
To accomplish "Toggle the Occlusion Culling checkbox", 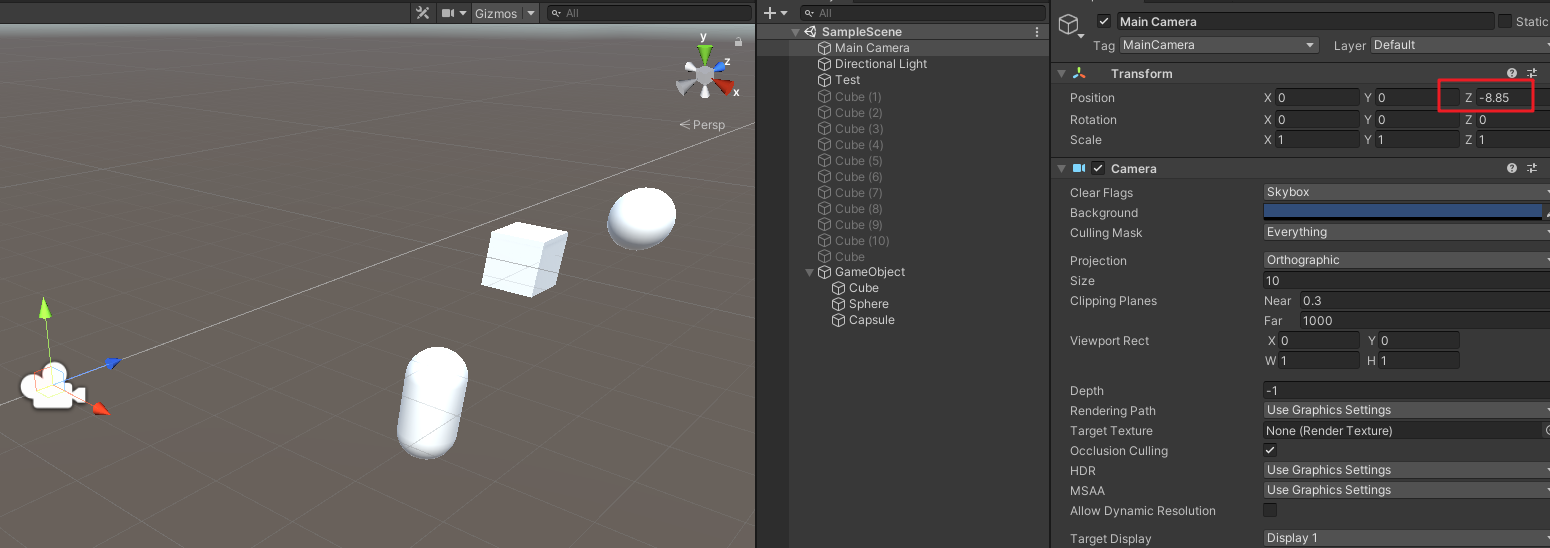I will point(1270,451).
